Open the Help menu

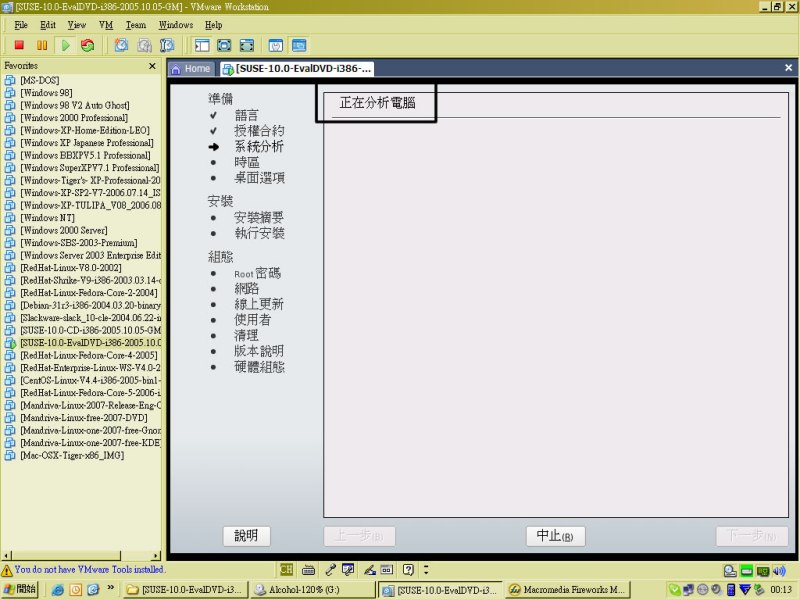point(213,25)
